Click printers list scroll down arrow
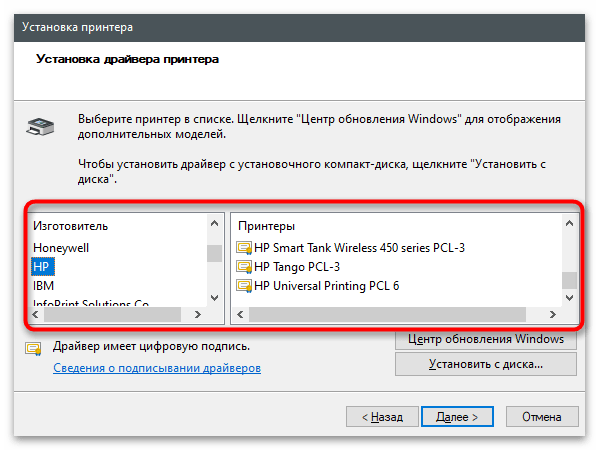 point(569,298)
